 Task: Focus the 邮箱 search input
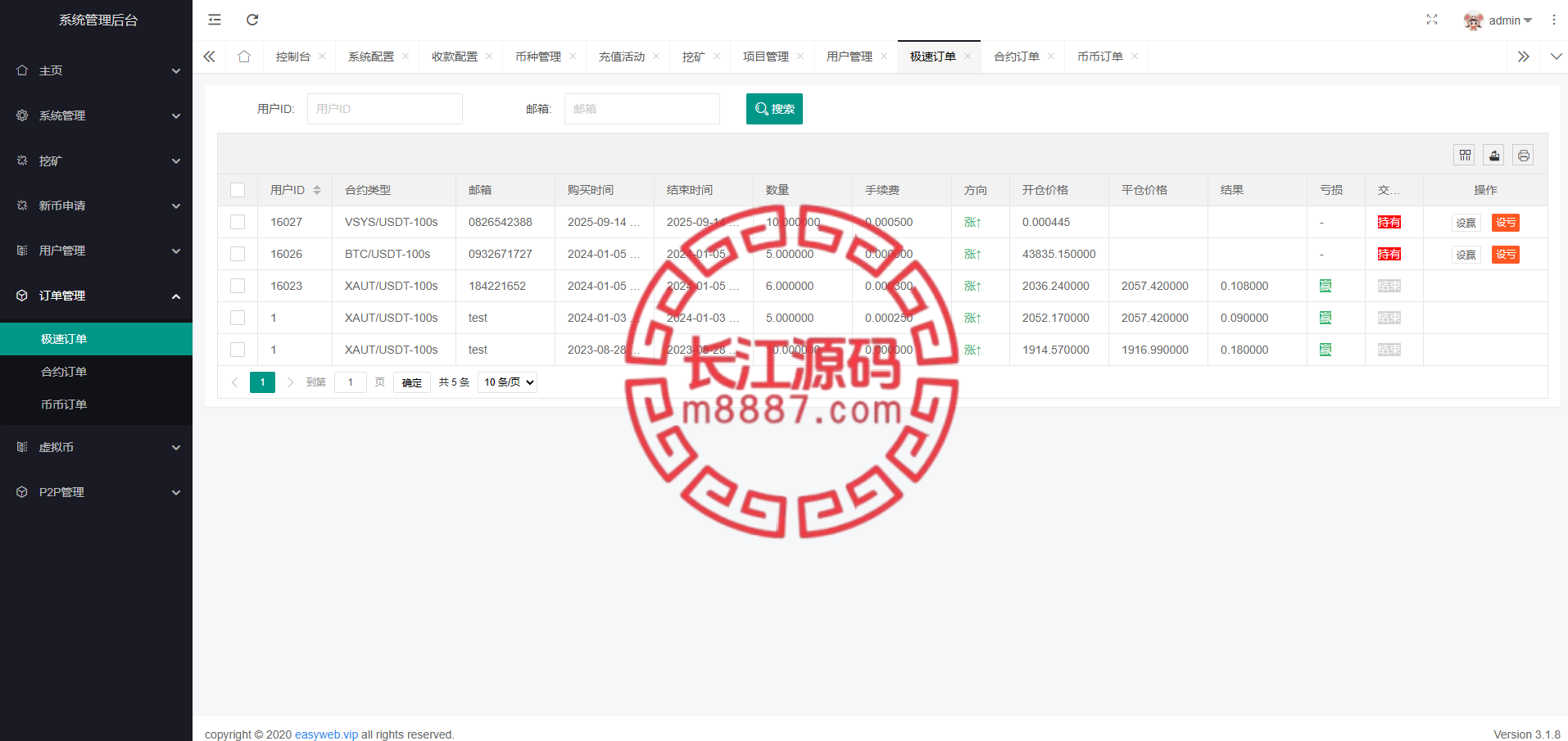[642, 109]
